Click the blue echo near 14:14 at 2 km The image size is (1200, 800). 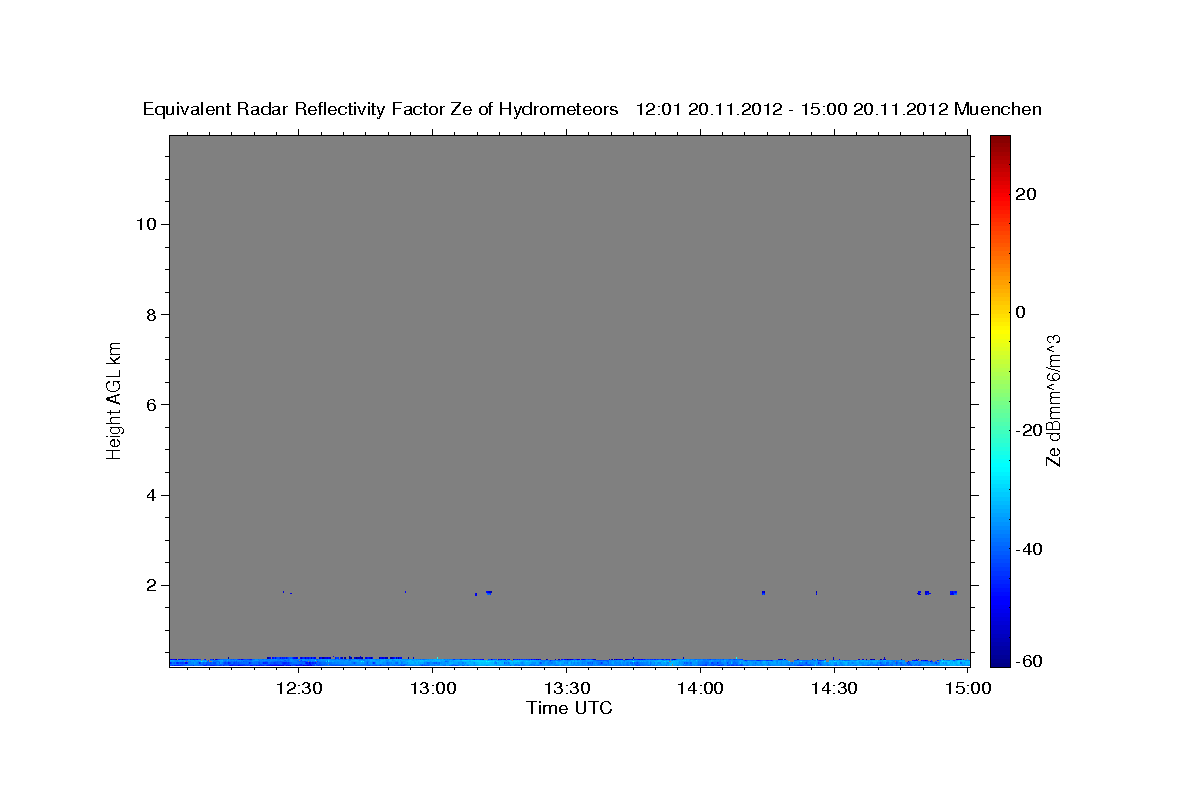pyautogui.click(x=763, y=592)
